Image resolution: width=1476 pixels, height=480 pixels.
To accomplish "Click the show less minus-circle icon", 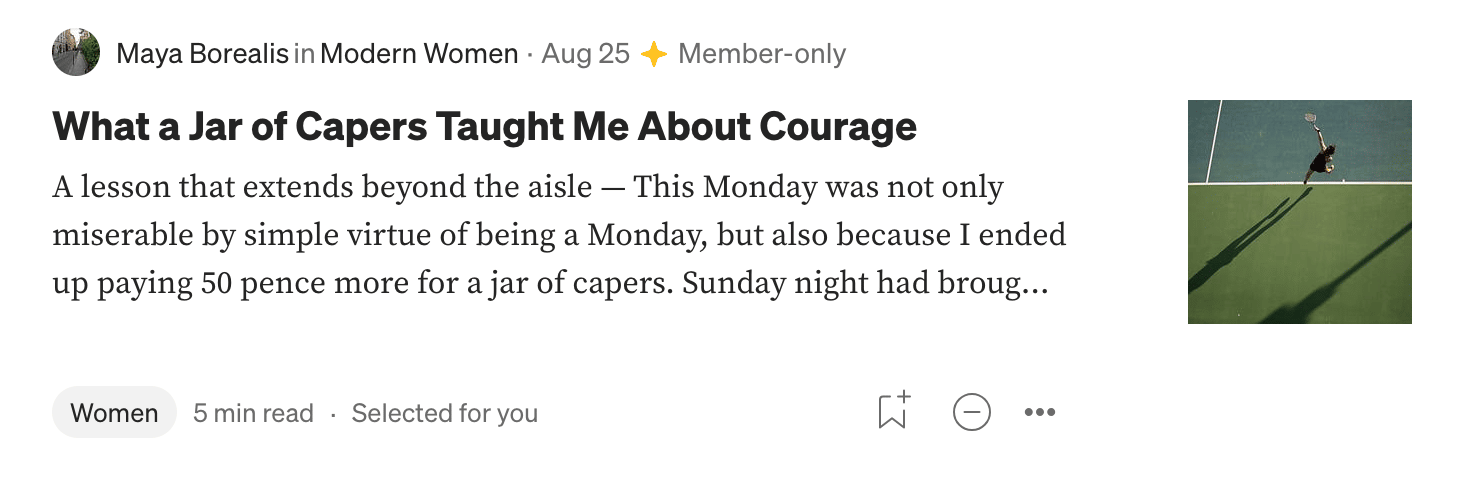I will 971,412.
